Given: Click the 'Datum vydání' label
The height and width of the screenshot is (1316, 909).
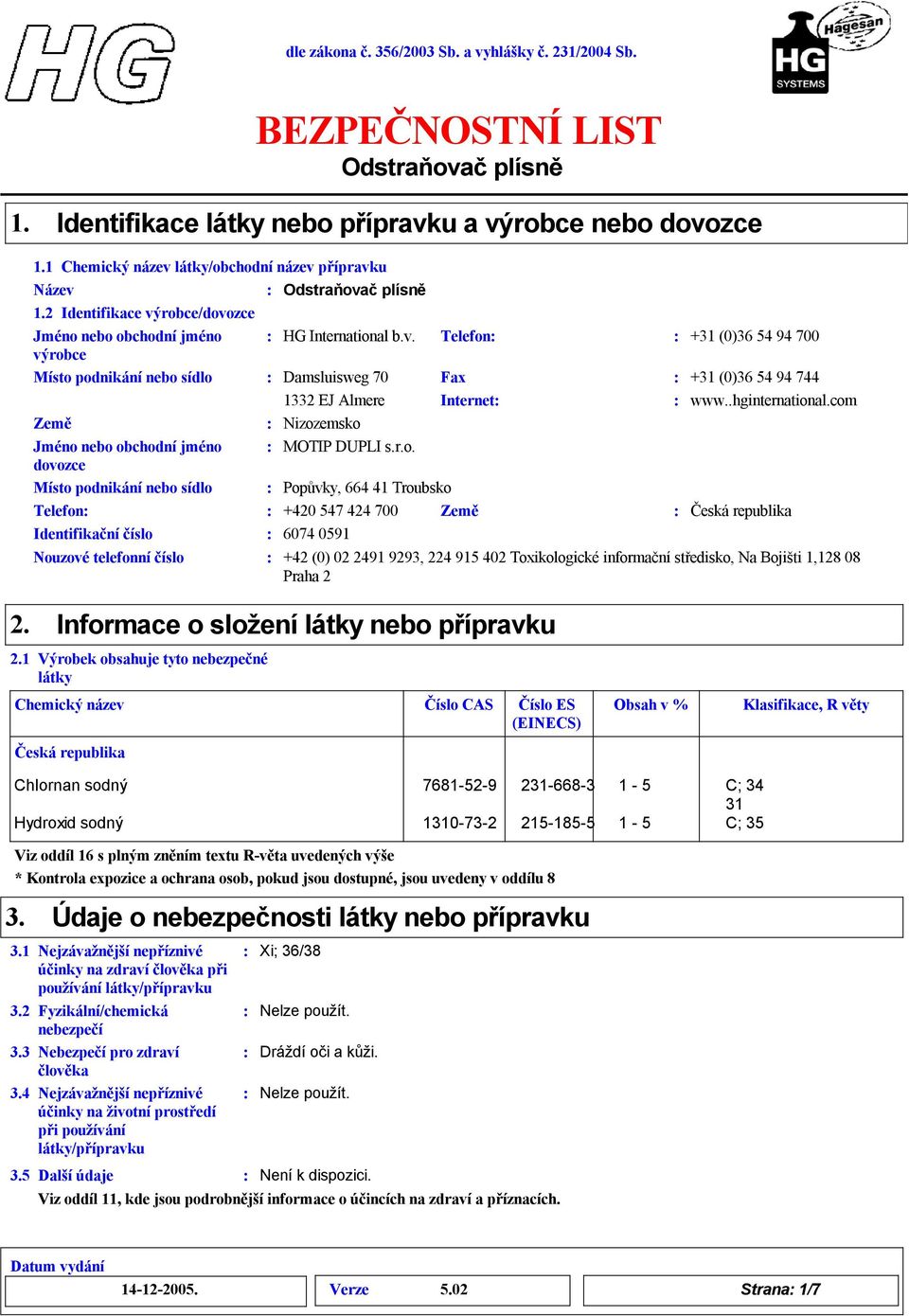Looking at the screenshot, I should (58, 1267).
